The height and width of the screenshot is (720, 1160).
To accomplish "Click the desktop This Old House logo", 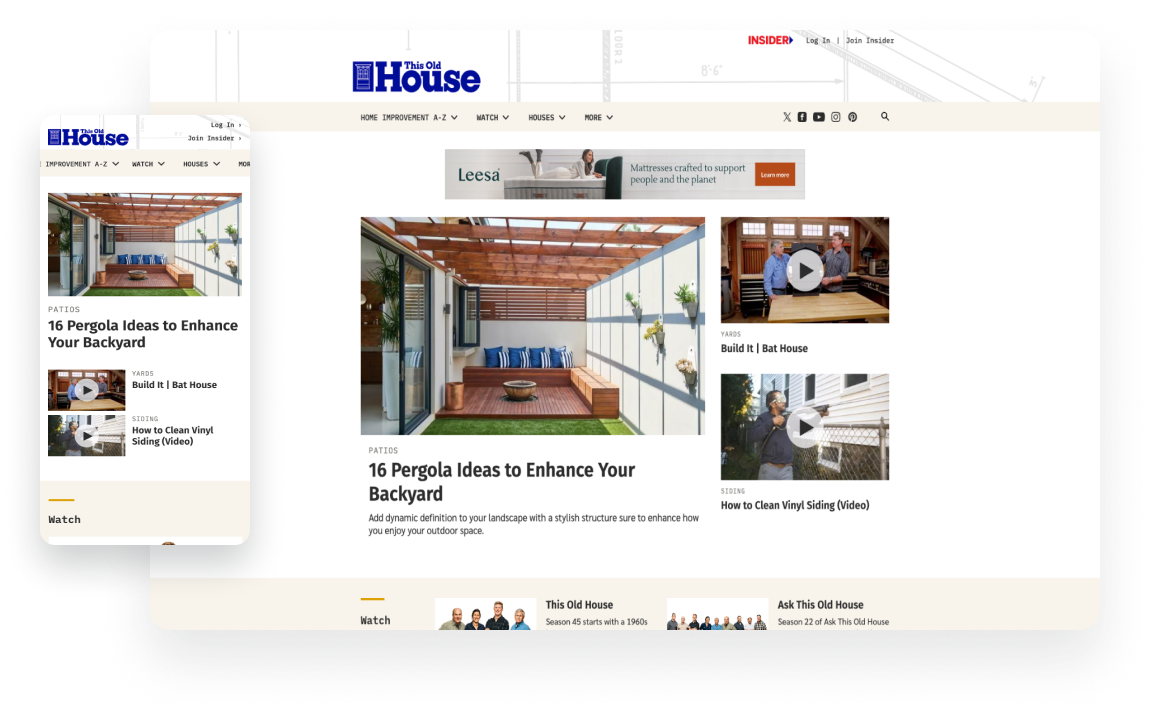I will [417, 77].
